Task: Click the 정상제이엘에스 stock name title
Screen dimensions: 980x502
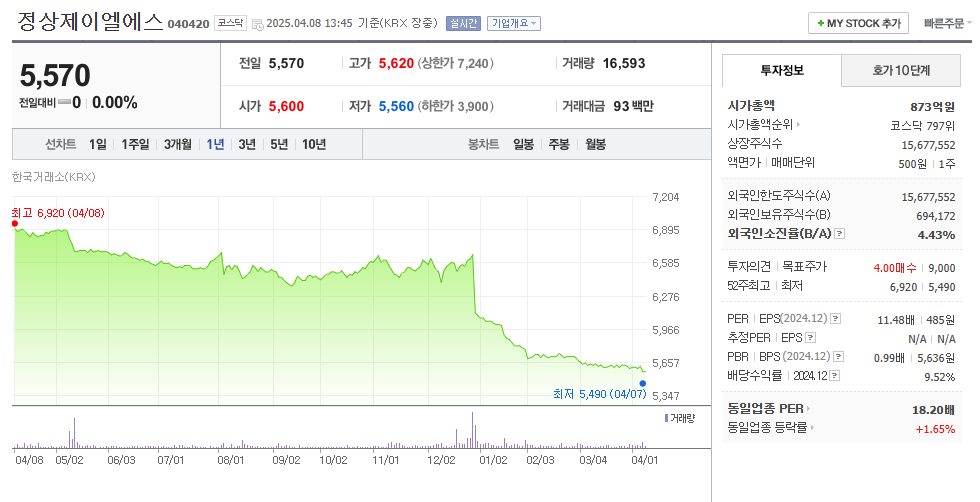Action: [89, 22]
